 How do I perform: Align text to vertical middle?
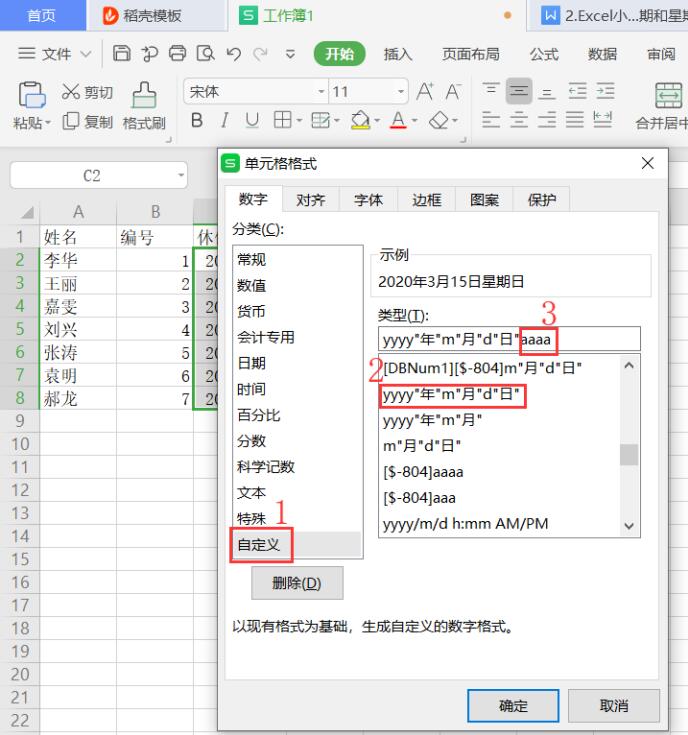pyautogui.click(x=519, y=90)
